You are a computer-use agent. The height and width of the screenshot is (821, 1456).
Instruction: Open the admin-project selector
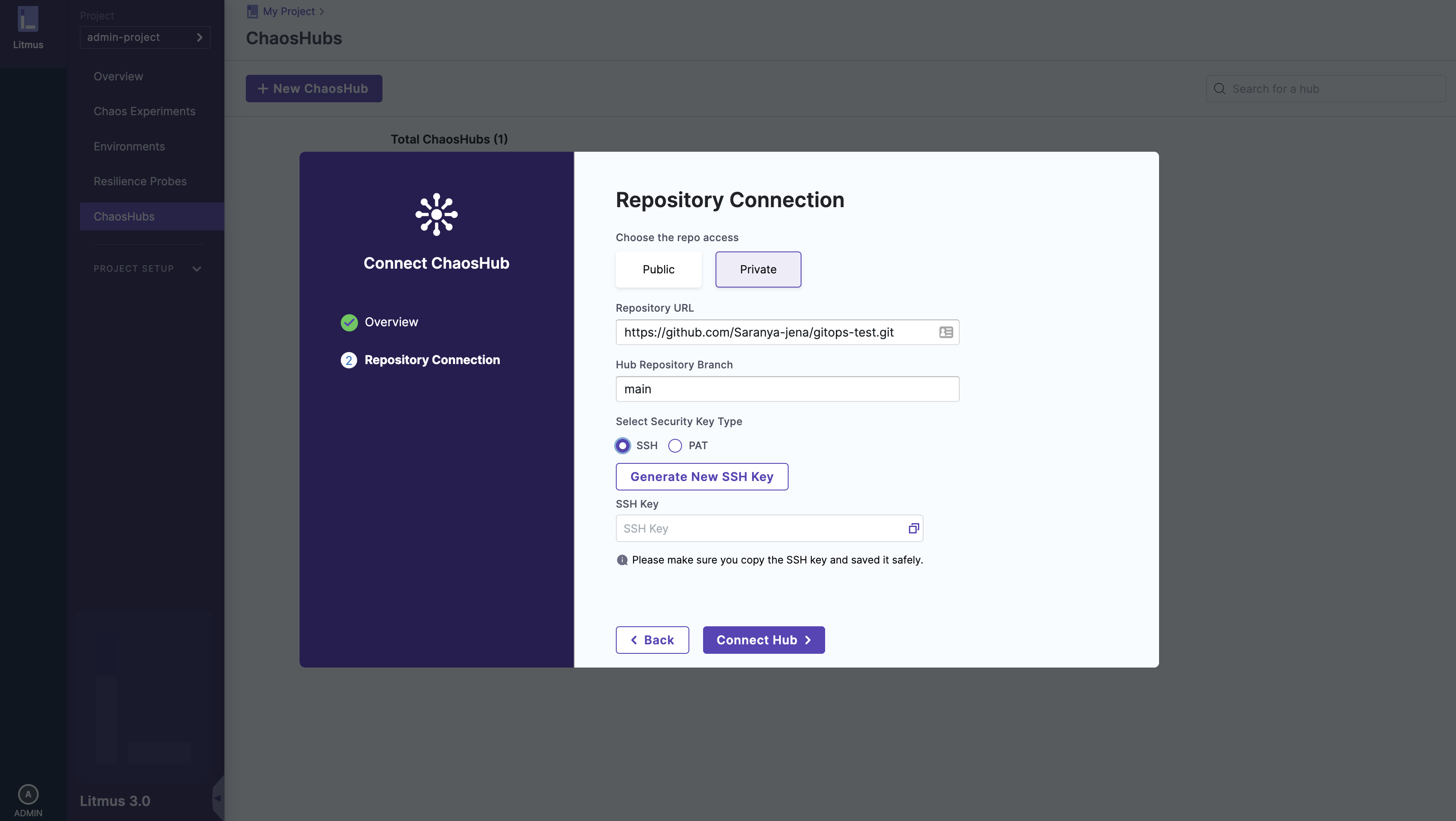[145, 37]
